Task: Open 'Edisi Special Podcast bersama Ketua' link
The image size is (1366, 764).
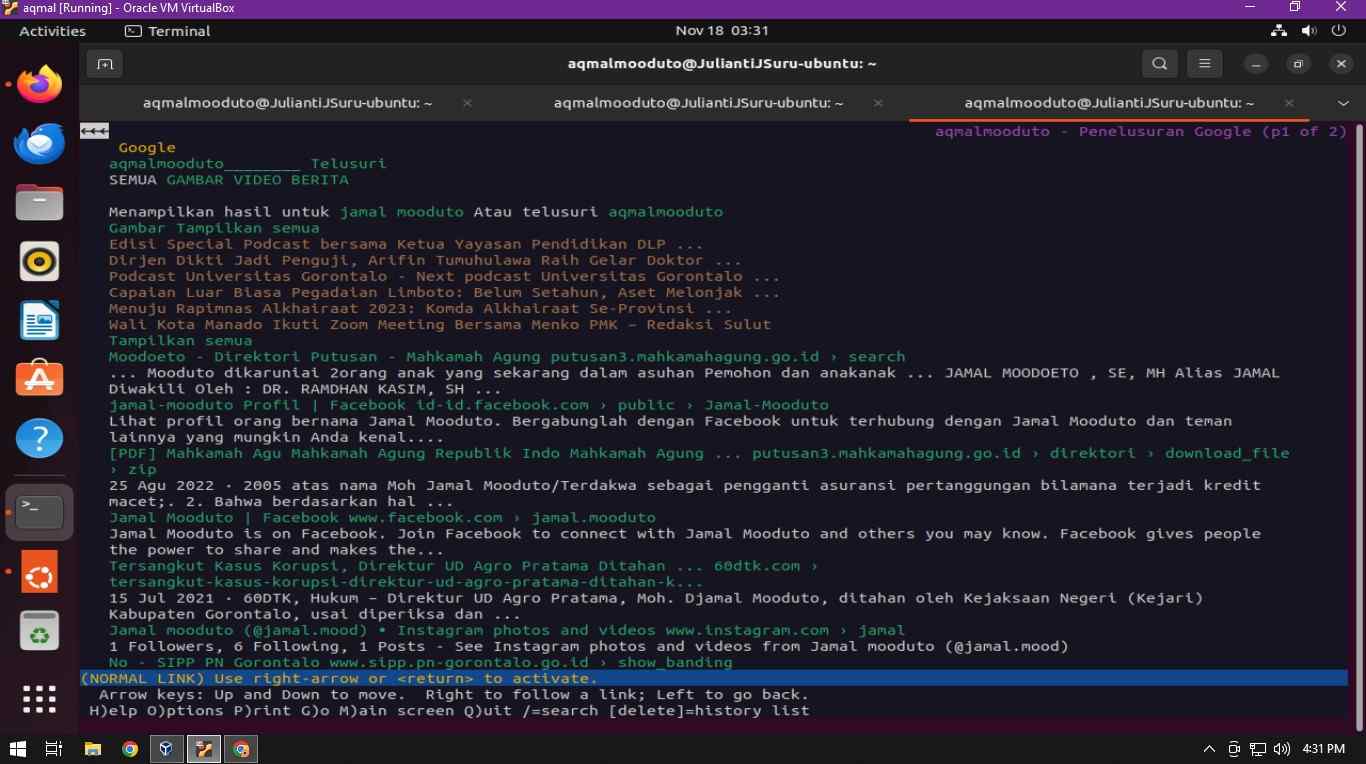Action: (x=406, y=244)
